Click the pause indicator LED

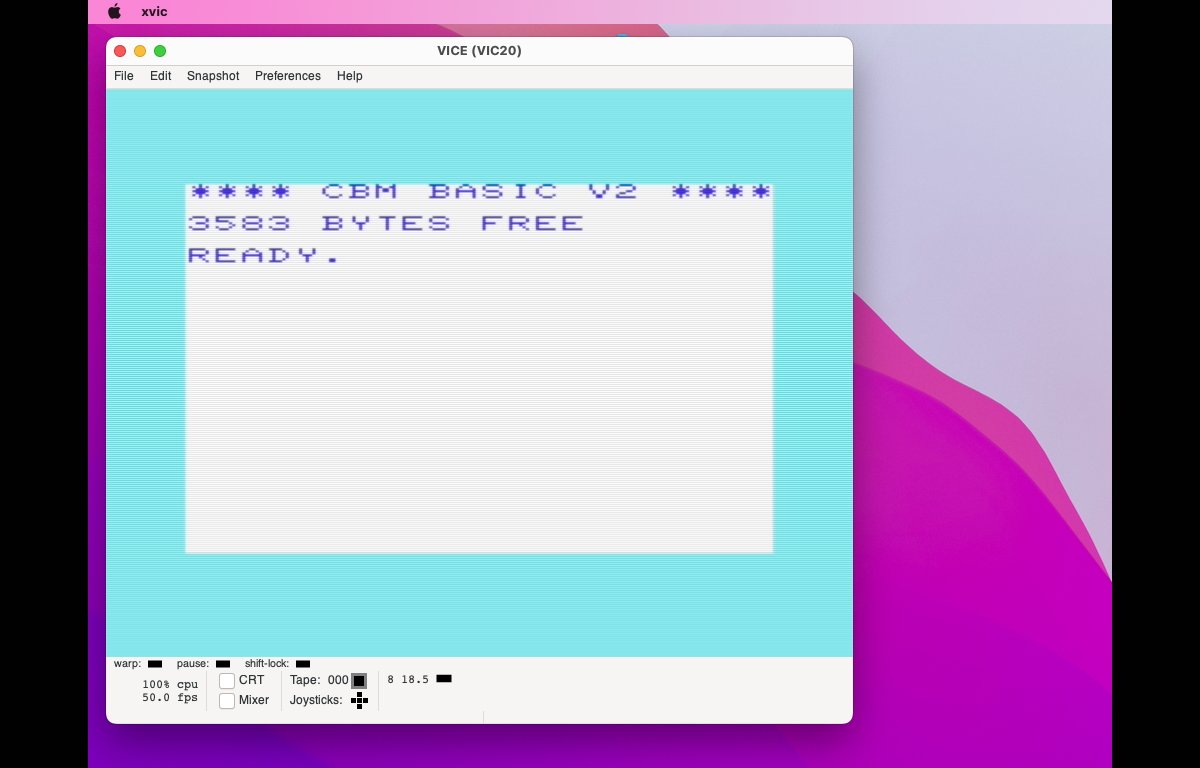[223, 664]
